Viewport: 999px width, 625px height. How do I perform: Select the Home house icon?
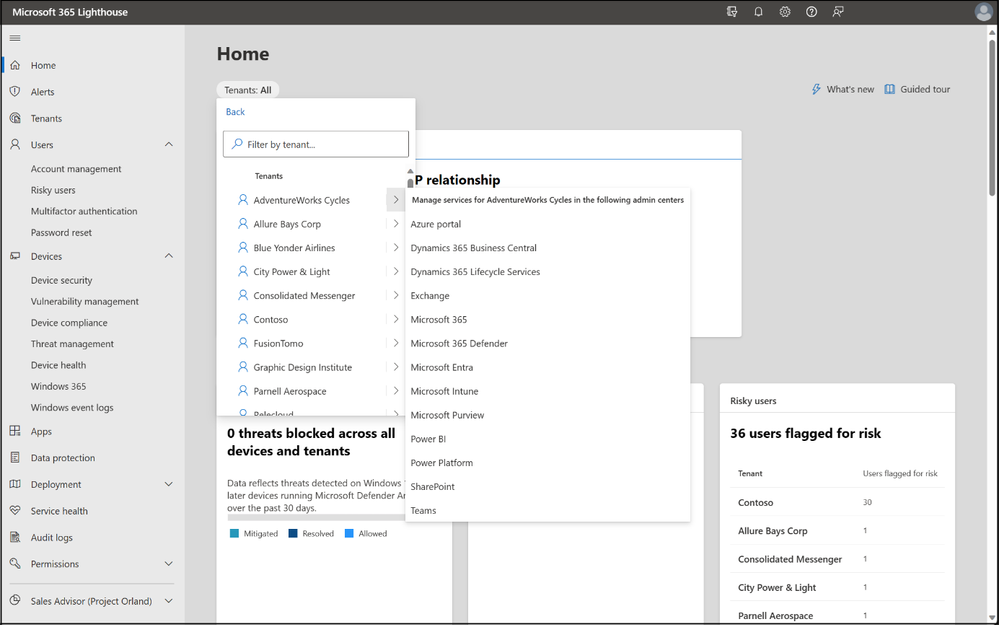point(15,65)
